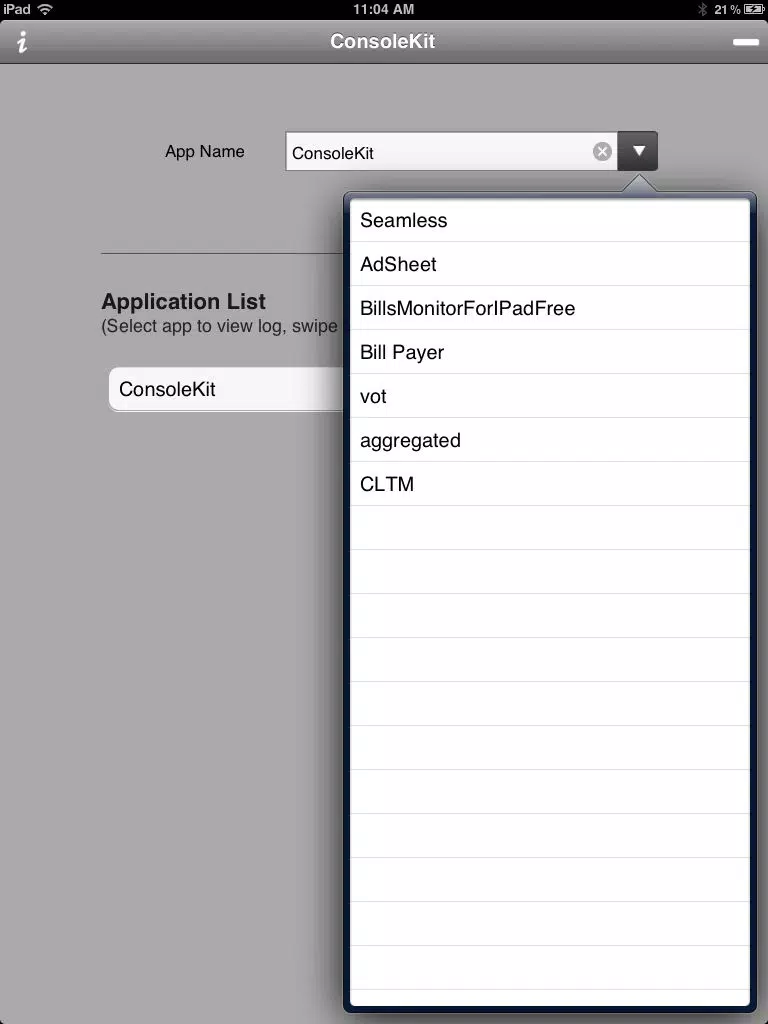This screenshot has width=768, height=1024.
Task: Select the aggregated entry
Action: [549, 440]
